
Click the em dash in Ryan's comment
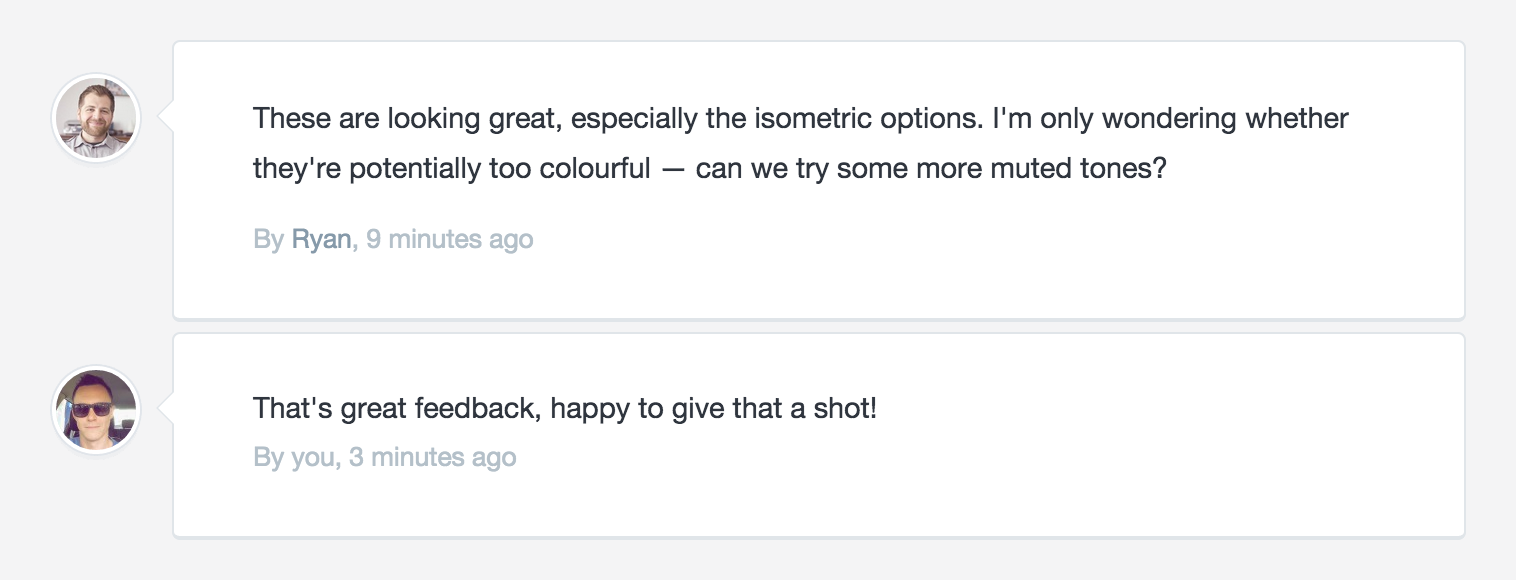(x=673, y=168)
